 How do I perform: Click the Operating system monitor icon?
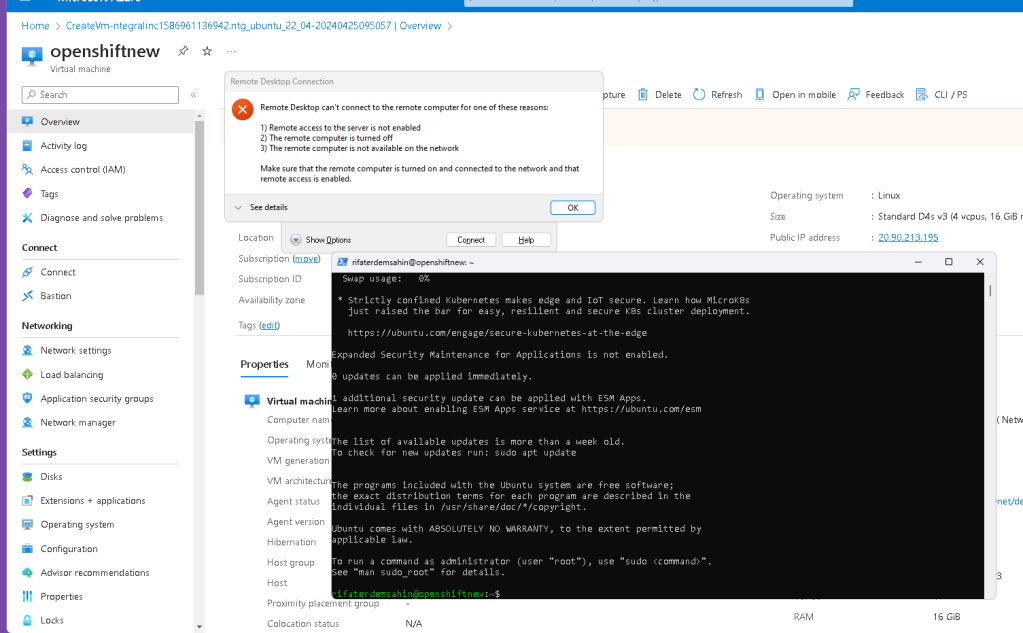click(x=27, y=525)
